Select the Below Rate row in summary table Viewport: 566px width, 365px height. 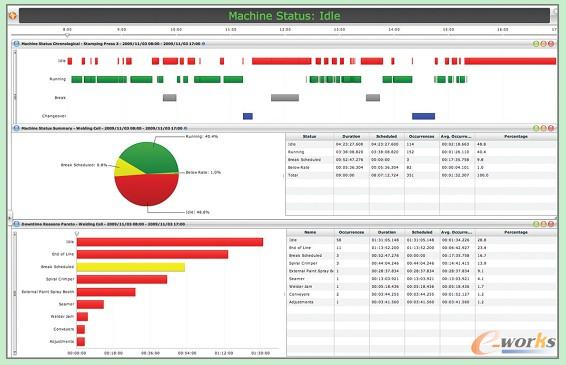point(421,168)
